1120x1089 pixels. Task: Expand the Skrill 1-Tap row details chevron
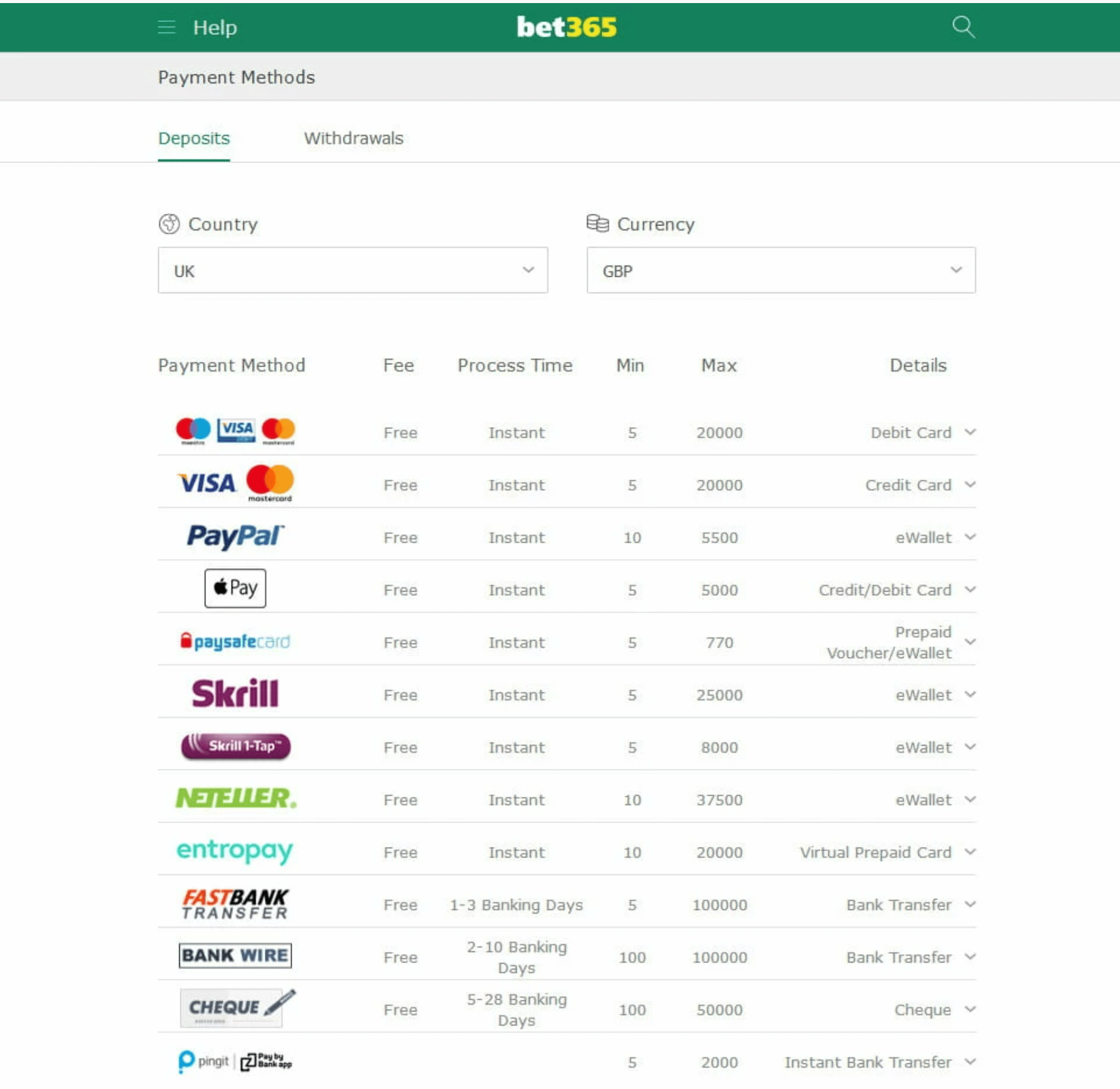click(970, 747)
